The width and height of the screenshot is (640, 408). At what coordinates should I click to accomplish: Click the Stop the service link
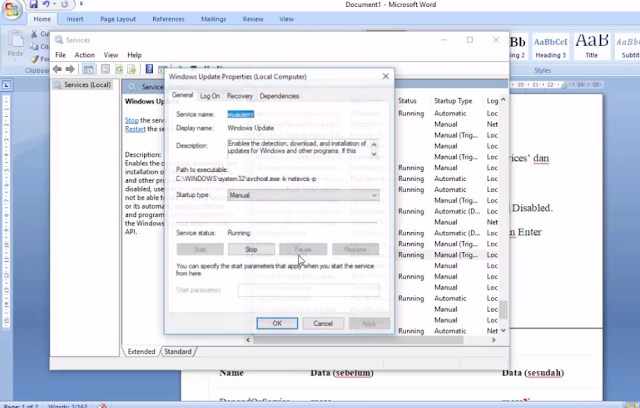(x=132, y=120)
